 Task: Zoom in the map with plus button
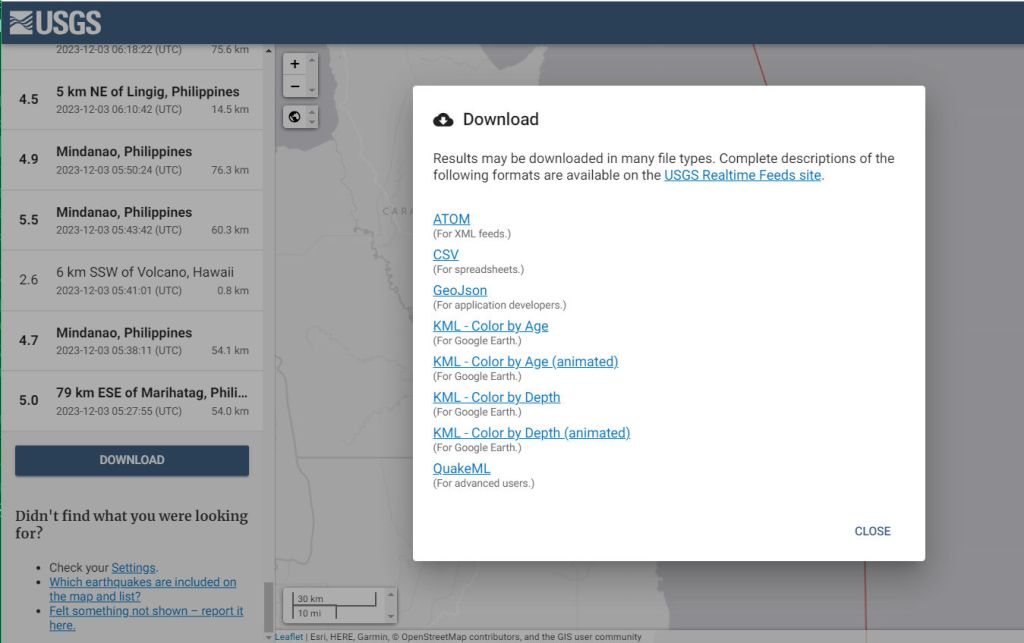tap(294, 64)
